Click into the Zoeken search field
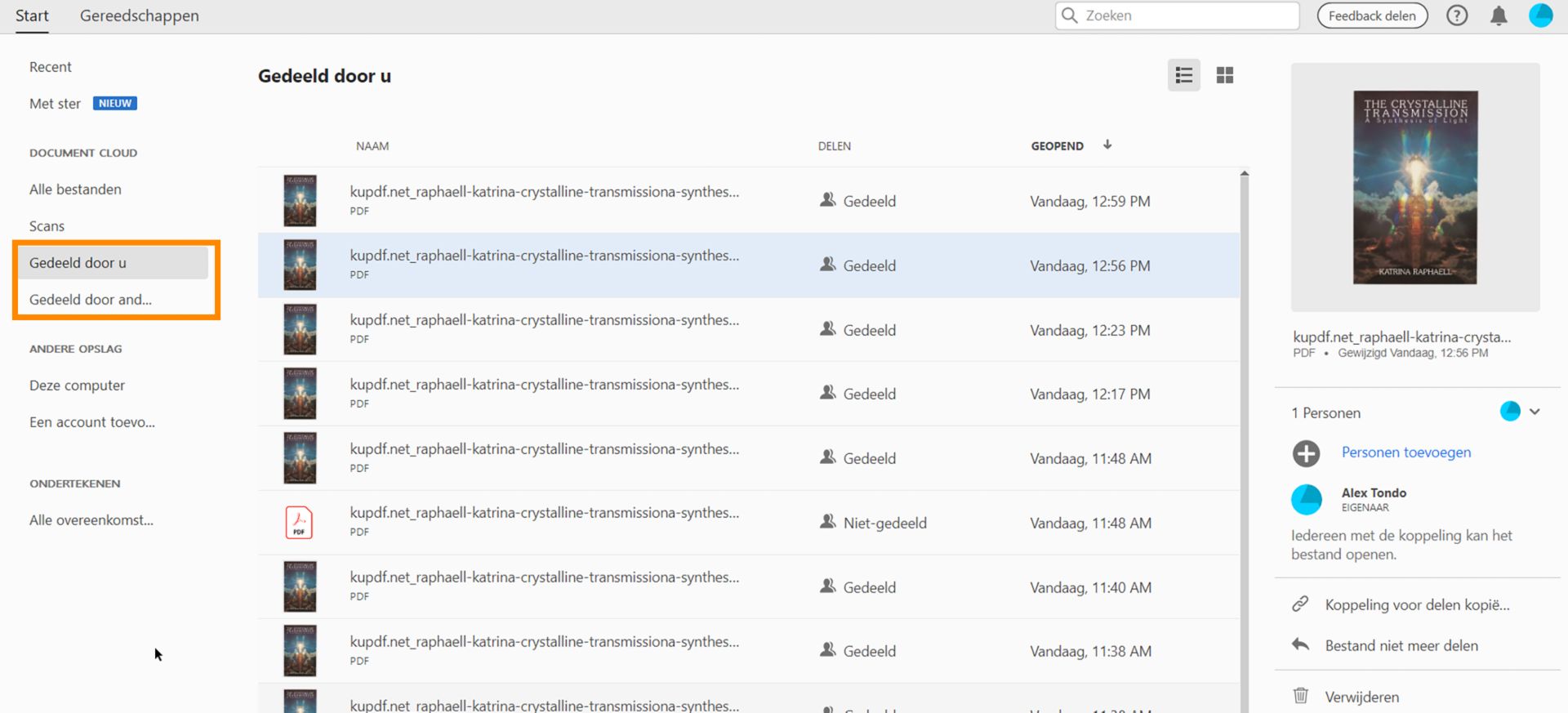The height and width of the screenshot is (713, 1568). [x=1184, y=16]
